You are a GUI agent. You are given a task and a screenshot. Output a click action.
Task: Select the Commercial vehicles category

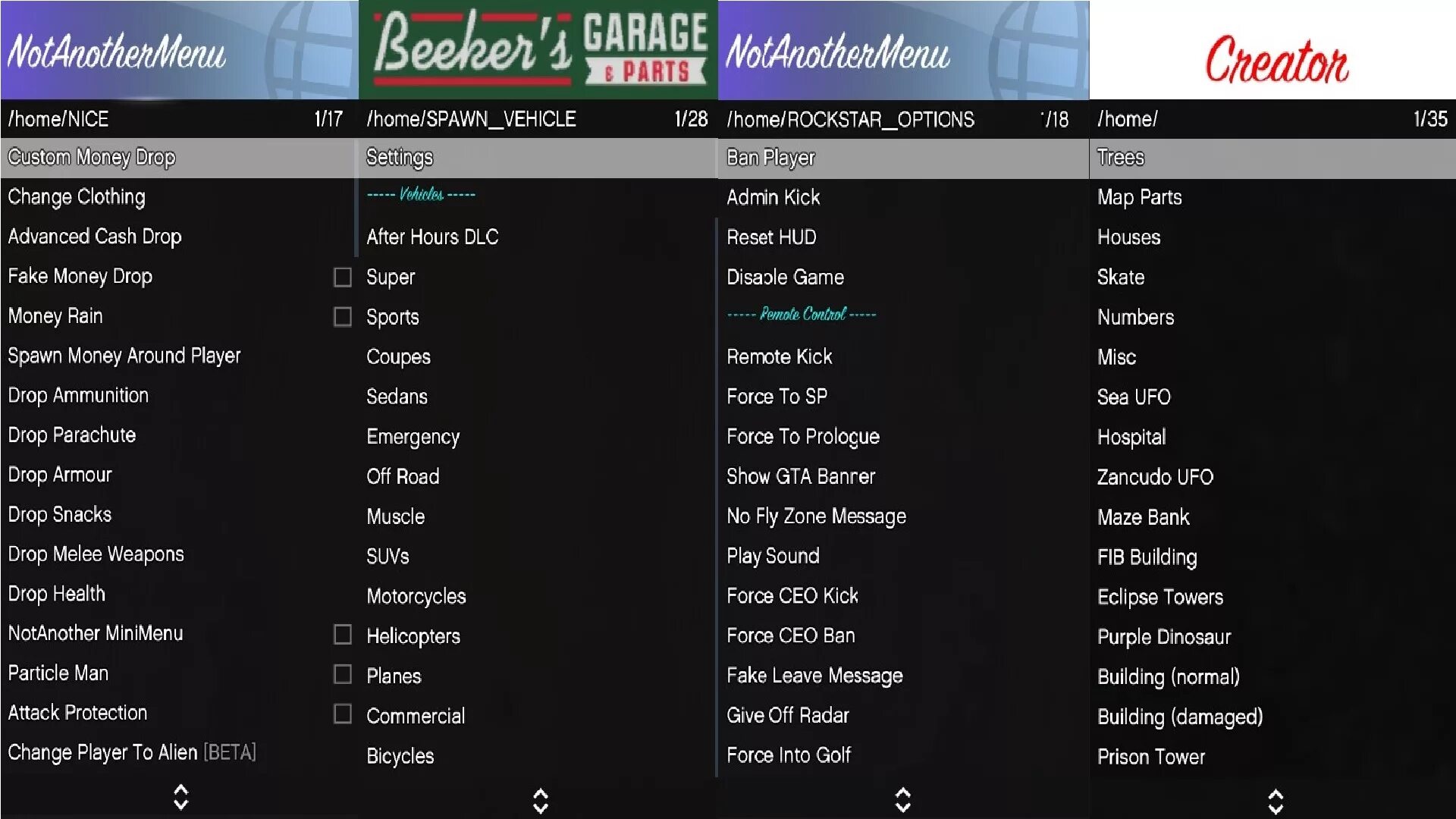click(x=414, y=714)
